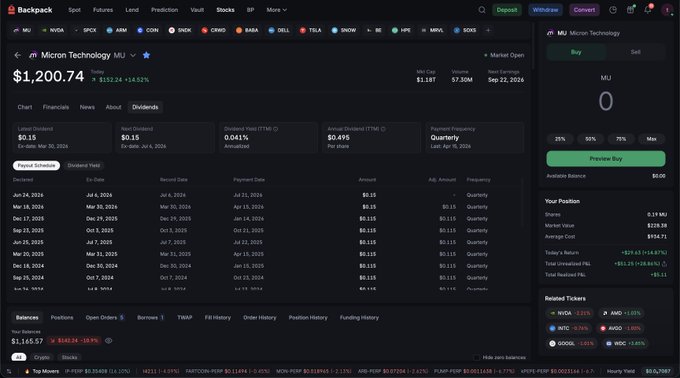Screen dimensions: 680x378
Task: Select TSLA in the ticker bar
Action: point(311,30)
